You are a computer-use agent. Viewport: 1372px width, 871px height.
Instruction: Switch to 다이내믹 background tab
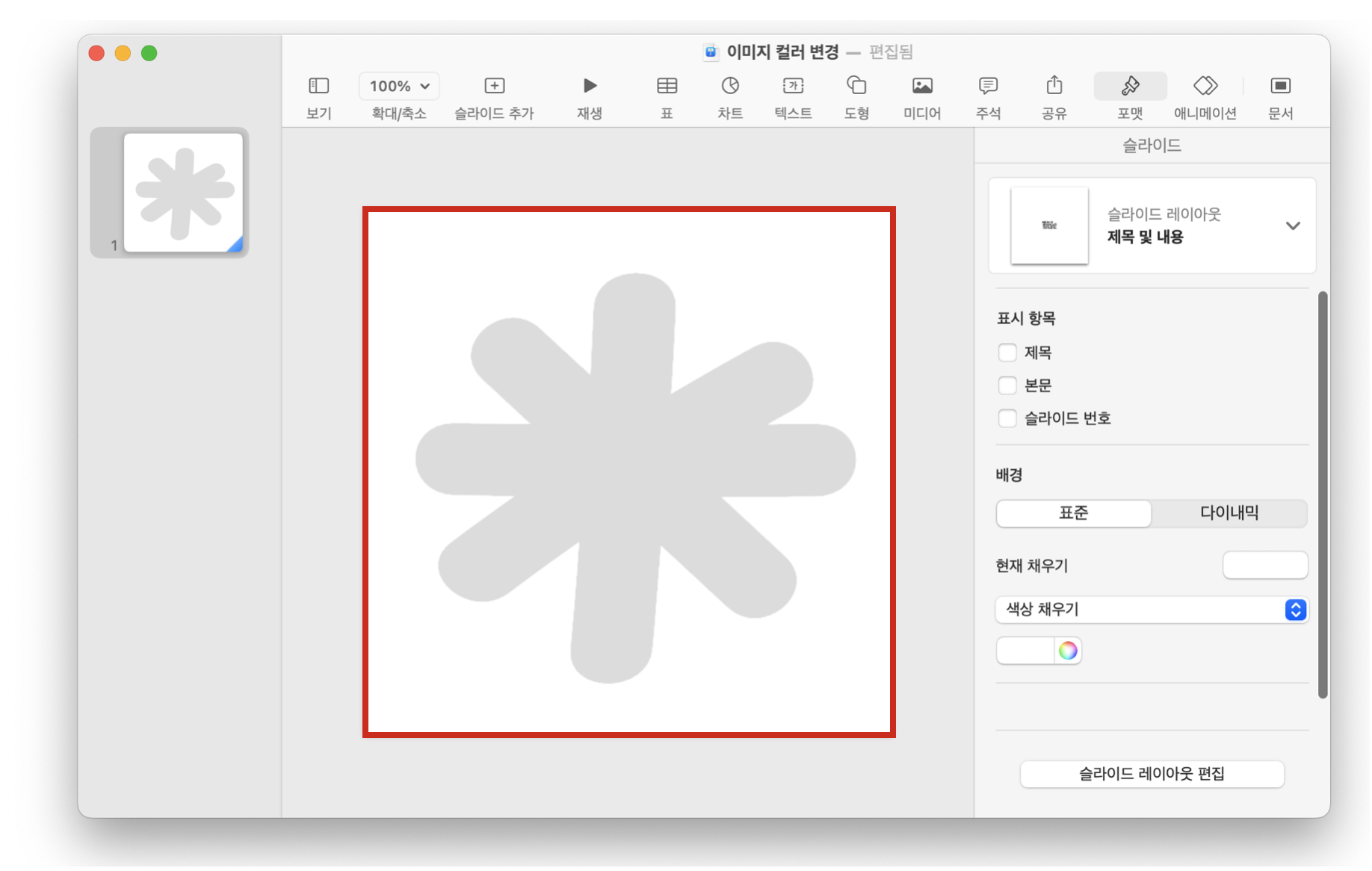pyautogui.click(x=1229, y=513)
